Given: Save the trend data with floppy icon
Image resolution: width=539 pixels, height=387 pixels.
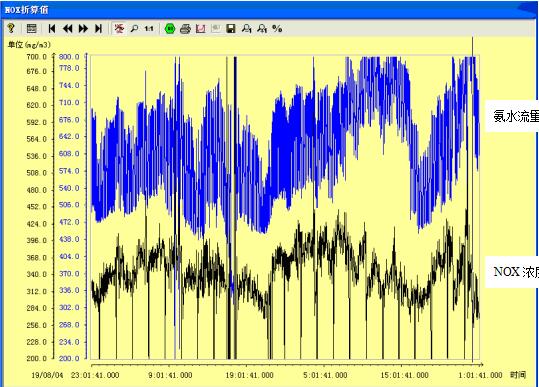Looking at the screenshot, I should coord(231,29).
